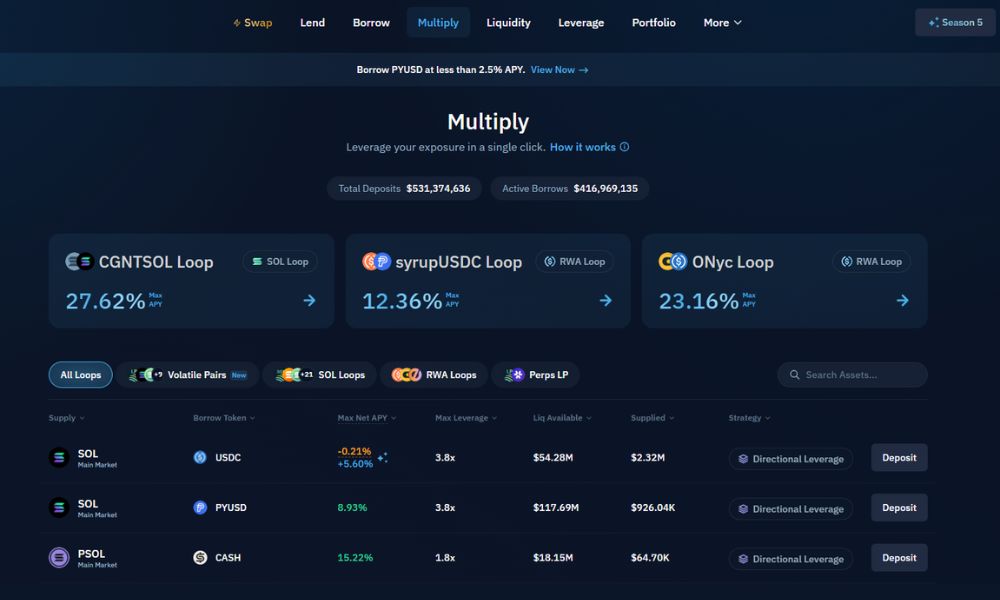This screenshot has height=600, width=1000.
Task: Click the CASH token icon
Action: pyautogui.click(x=201, y=558)
